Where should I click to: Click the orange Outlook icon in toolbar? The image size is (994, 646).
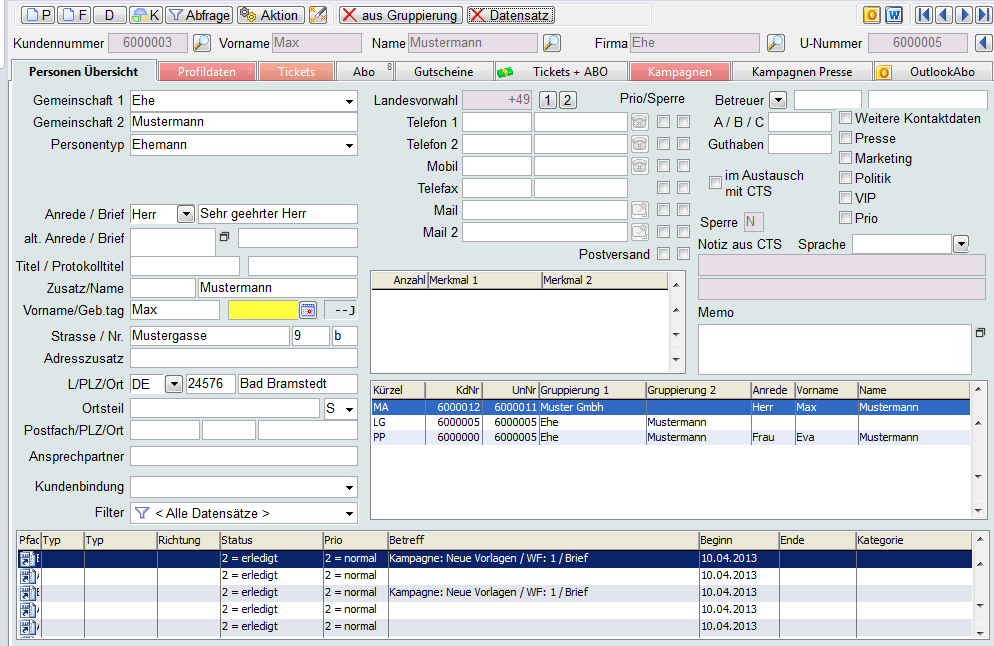point(872,15)
